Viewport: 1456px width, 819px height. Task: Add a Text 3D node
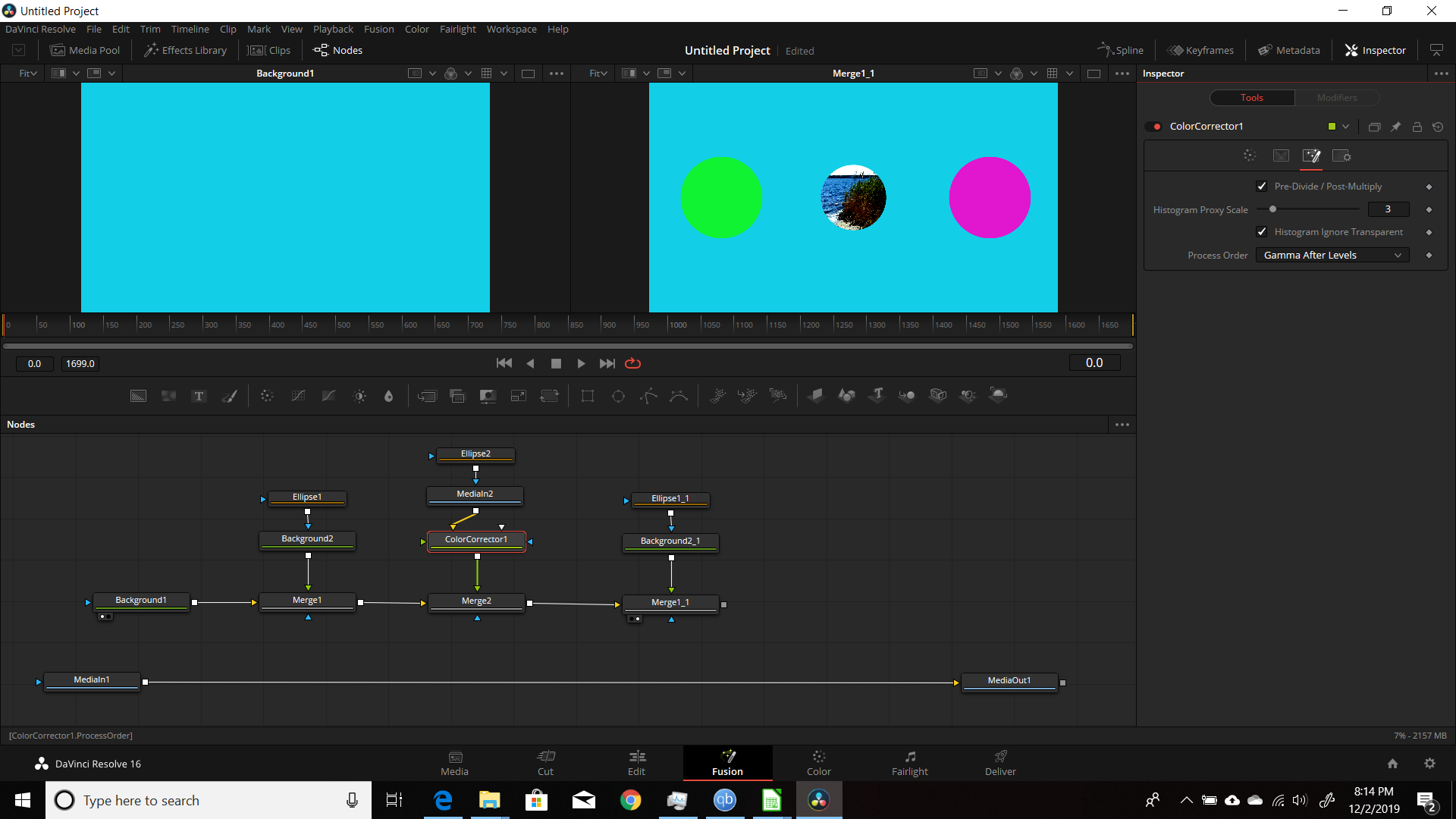point(877,395)
